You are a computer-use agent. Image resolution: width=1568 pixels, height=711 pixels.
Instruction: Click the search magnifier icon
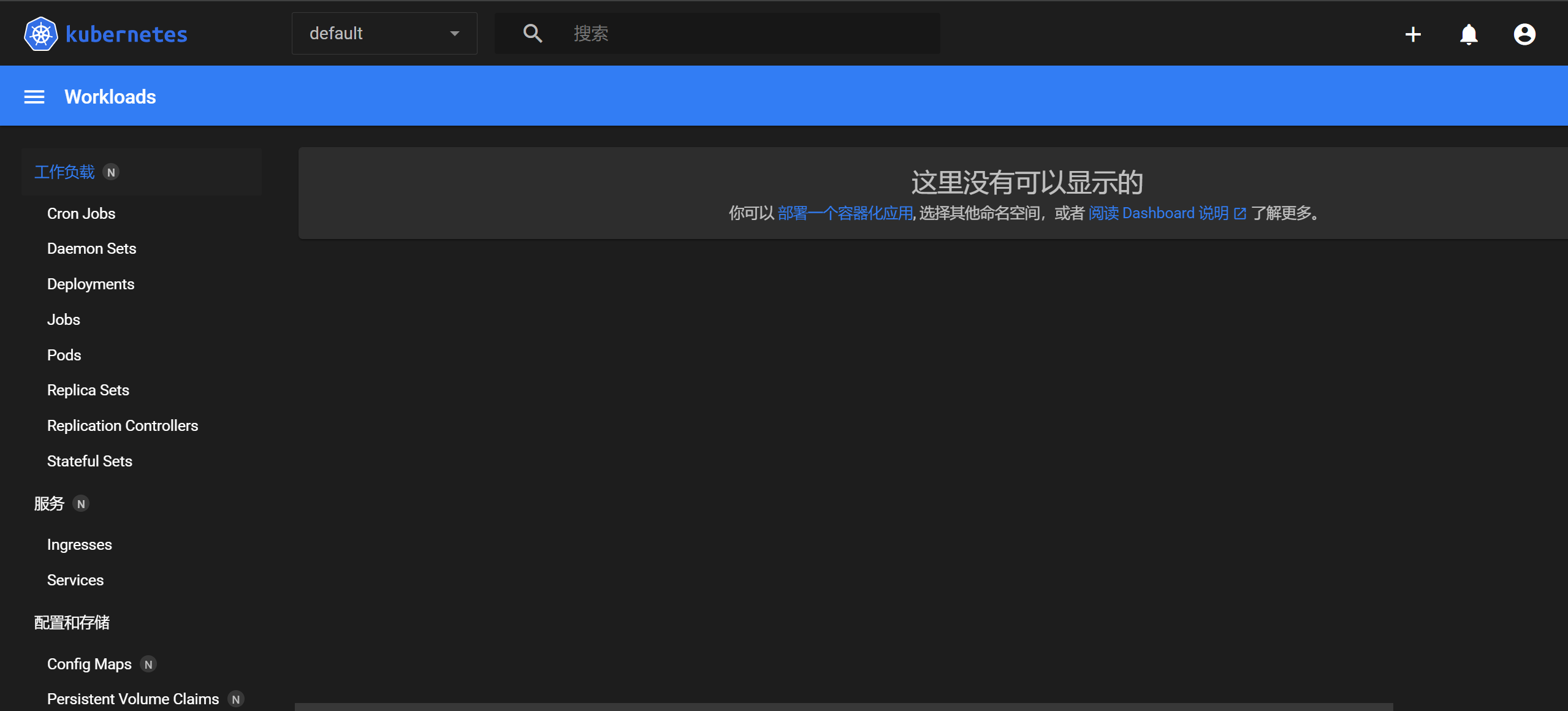point(533,34)
